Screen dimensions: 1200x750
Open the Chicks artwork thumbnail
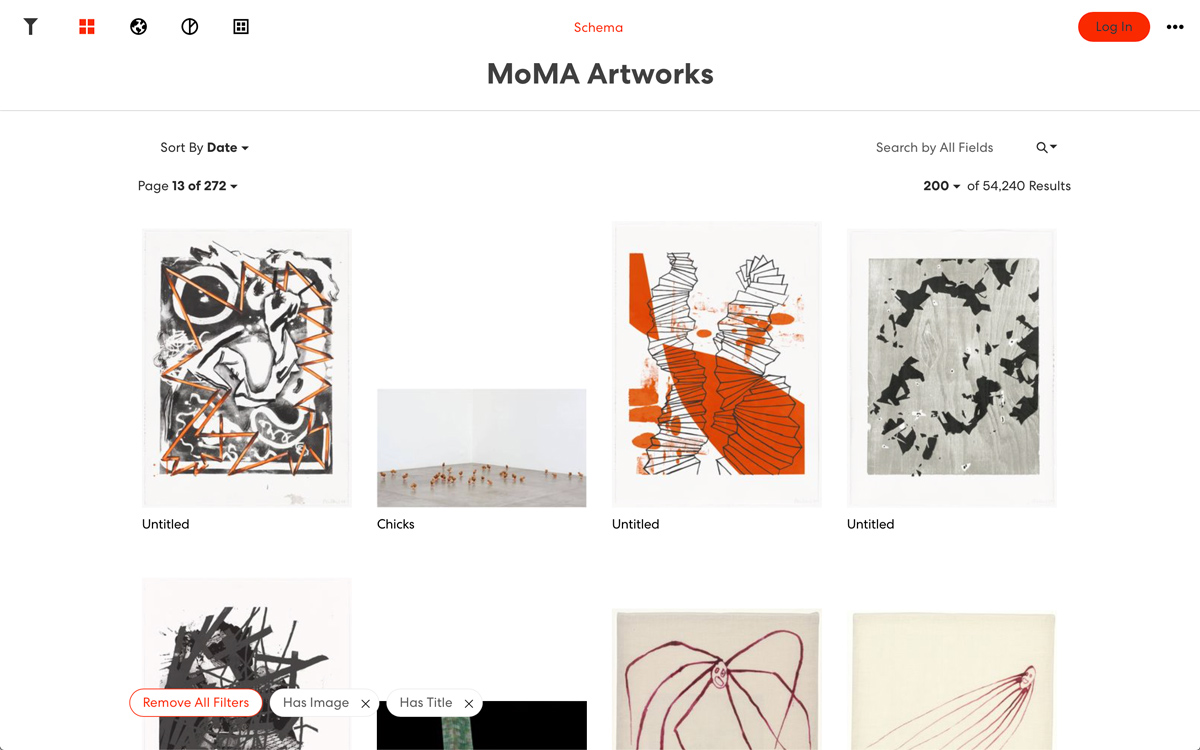click(482, 448)
